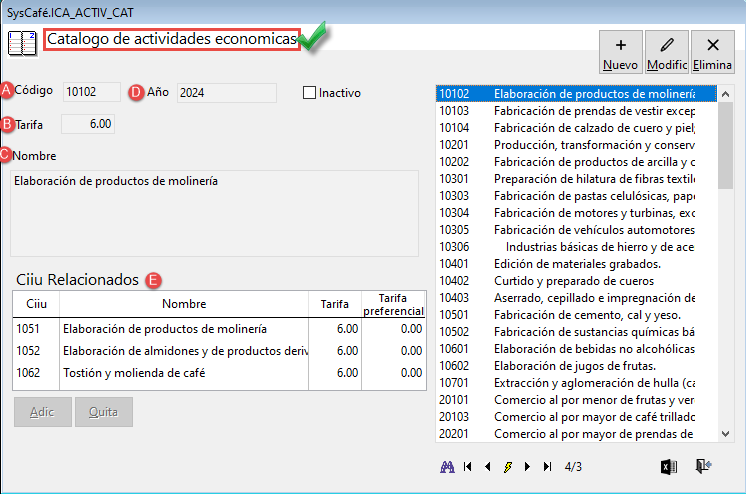Select row 10201 Producción, transformación y conserv

576,145
